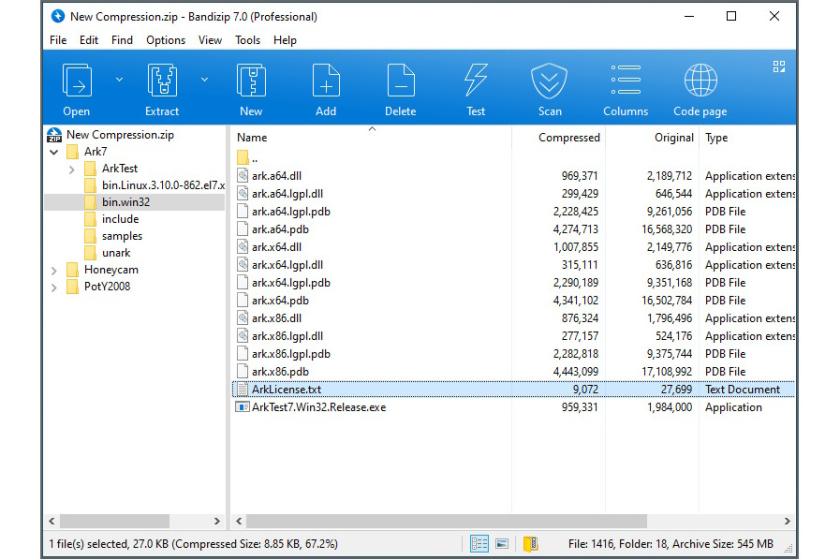The width and height of the screenshot is (840, 560).
Task: Sort by the Type column header
Action: point(747,138)
